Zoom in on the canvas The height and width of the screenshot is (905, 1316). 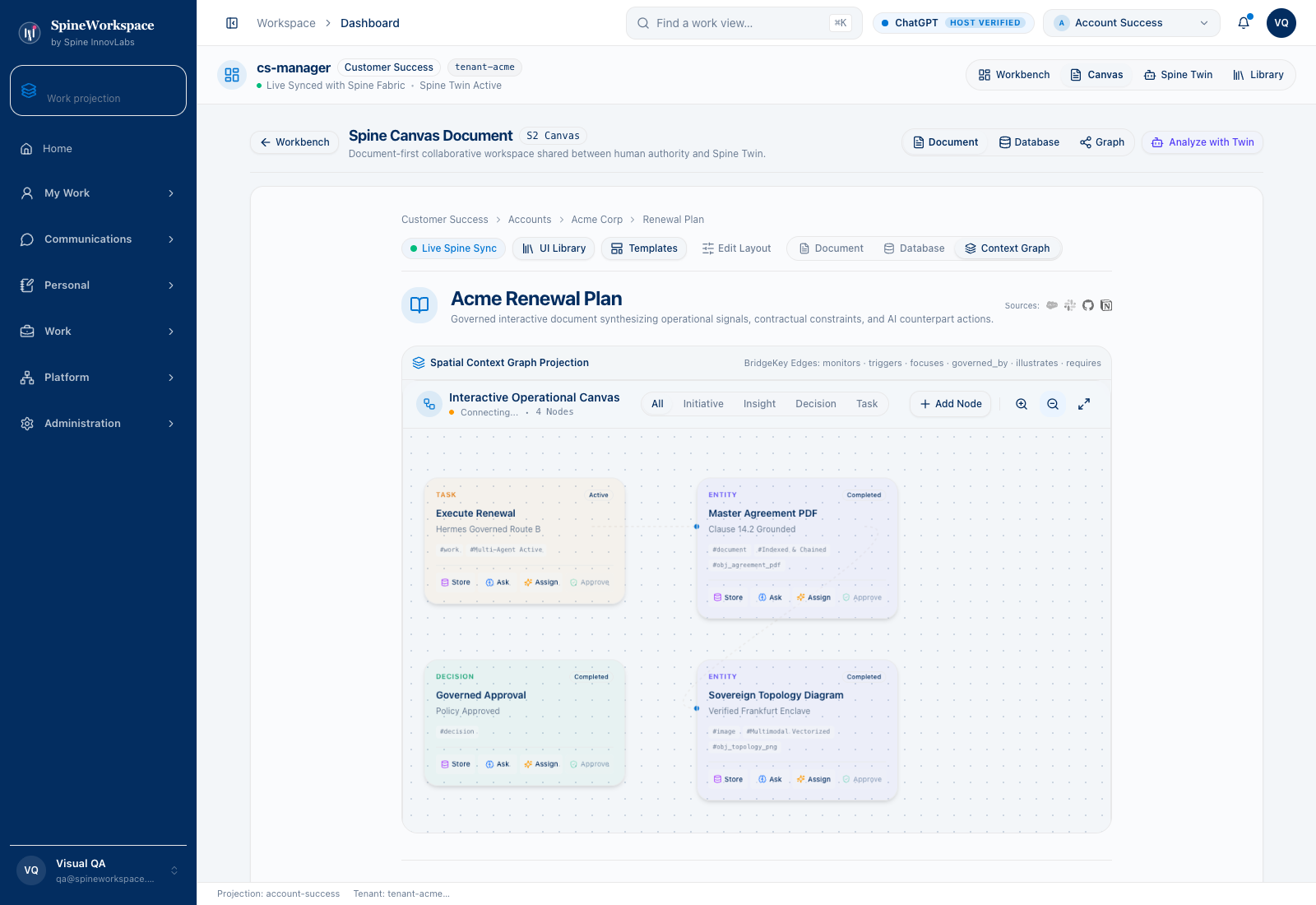tap(1022, 404)
